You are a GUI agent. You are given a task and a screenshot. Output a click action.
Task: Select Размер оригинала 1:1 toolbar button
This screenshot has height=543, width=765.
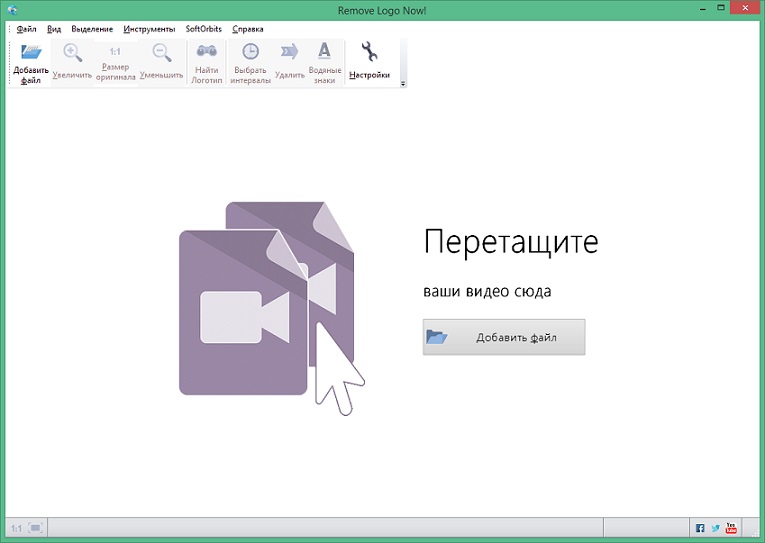[x=115, y=63]
